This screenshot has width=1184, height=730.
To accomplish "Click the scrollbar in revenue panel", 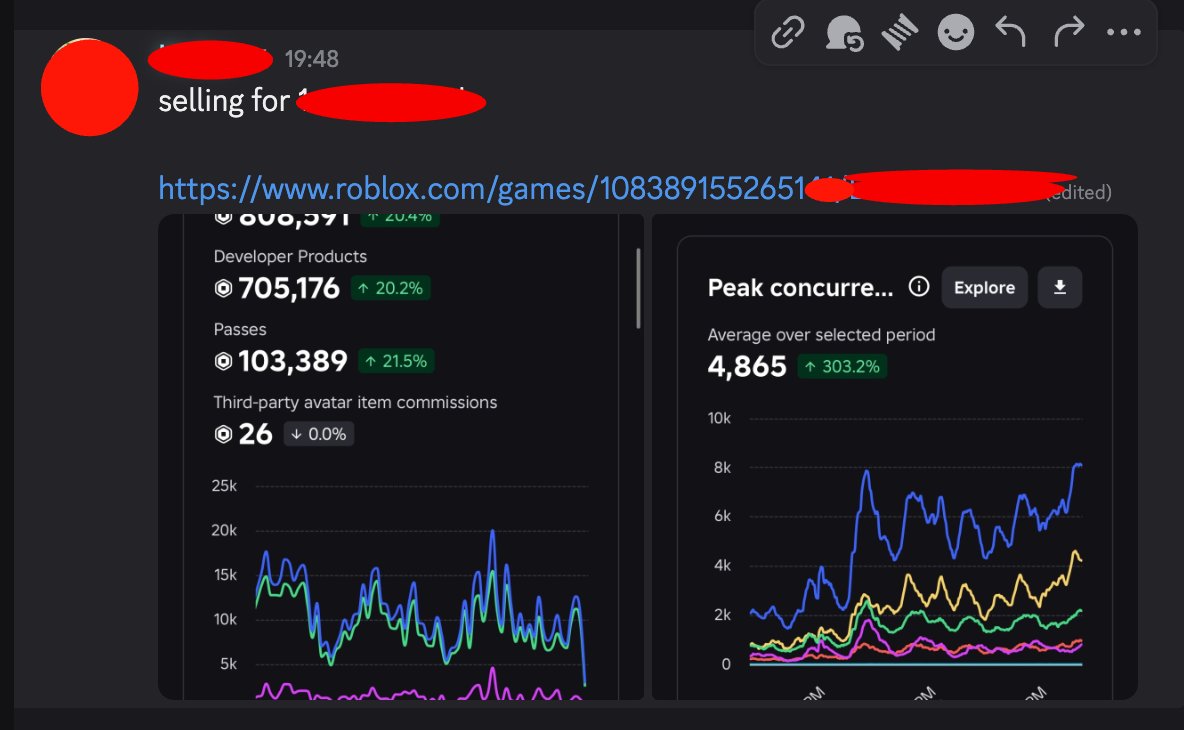I will [x=639, y=288].
